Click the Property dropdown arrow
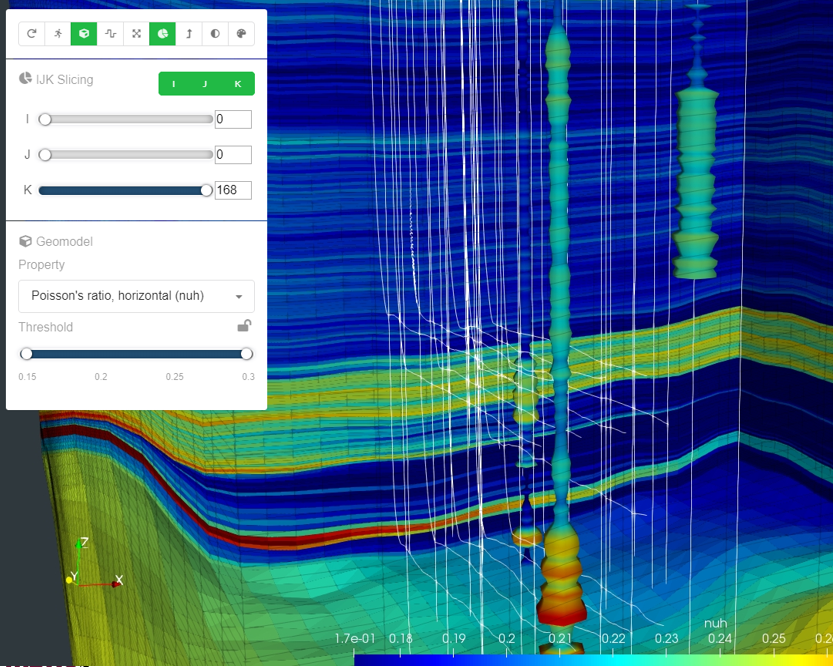Screen dimensions: 833x667 click(x=239, y=297)
